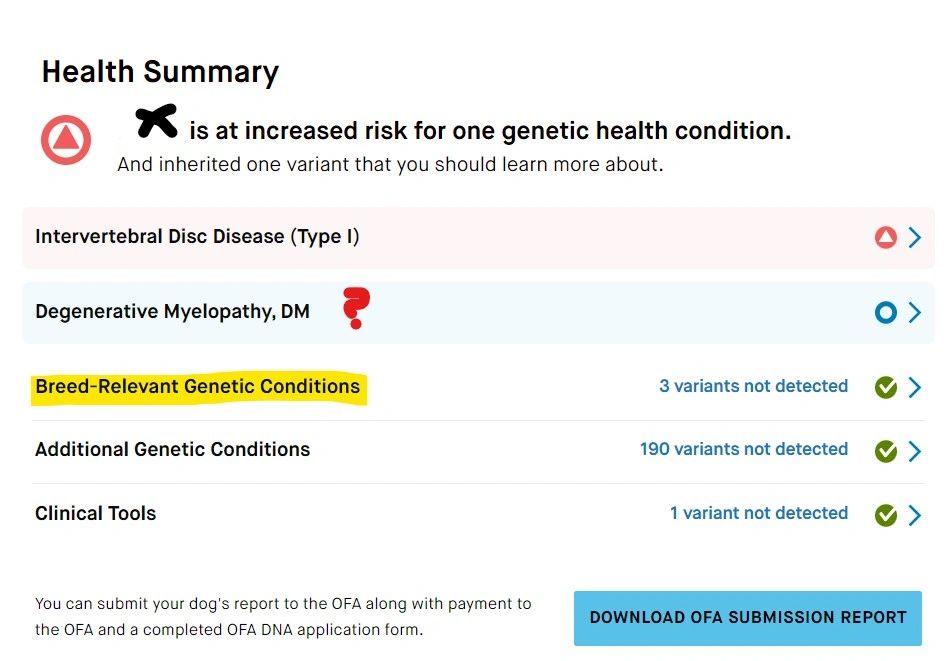952x661 pixels.
Task: Click the Health Summary heading
Action: pos(160,72)
